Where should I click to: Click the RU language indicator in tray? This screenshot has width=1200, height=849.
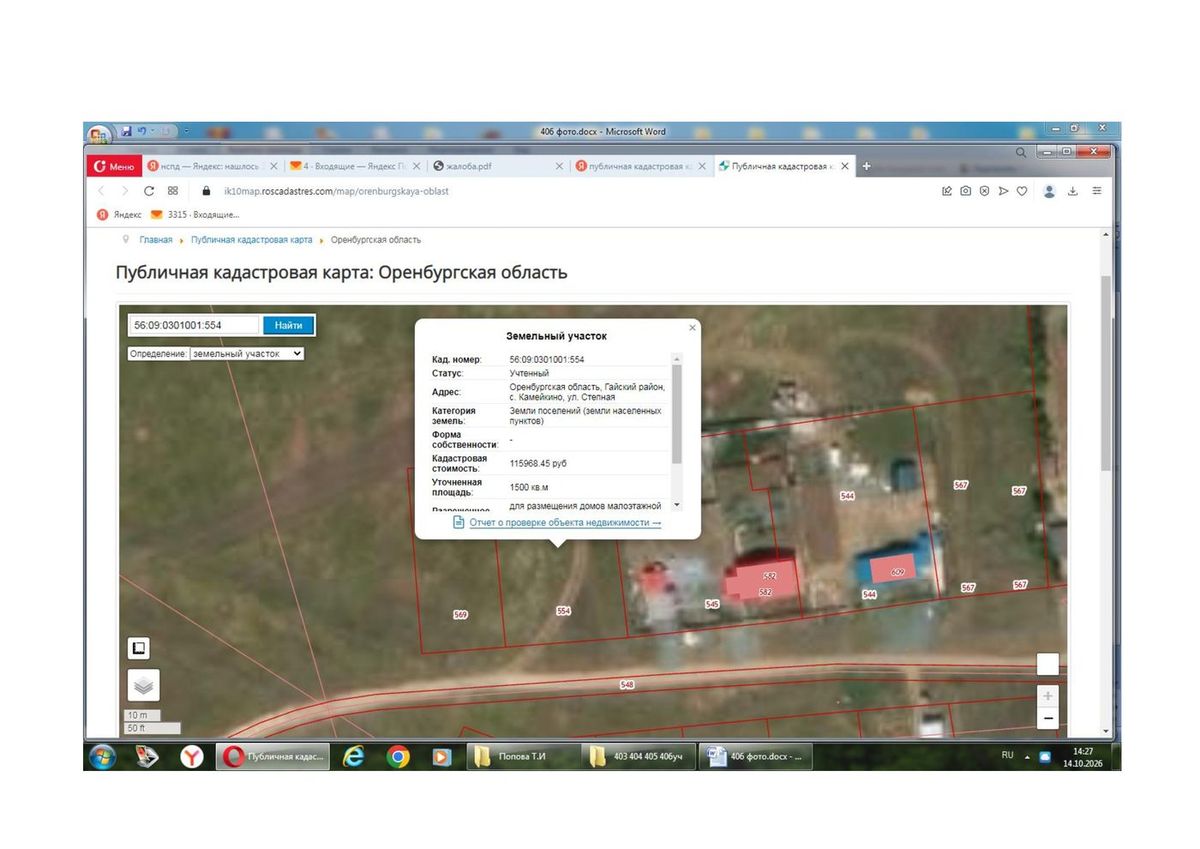click(x=1007, y=756)
